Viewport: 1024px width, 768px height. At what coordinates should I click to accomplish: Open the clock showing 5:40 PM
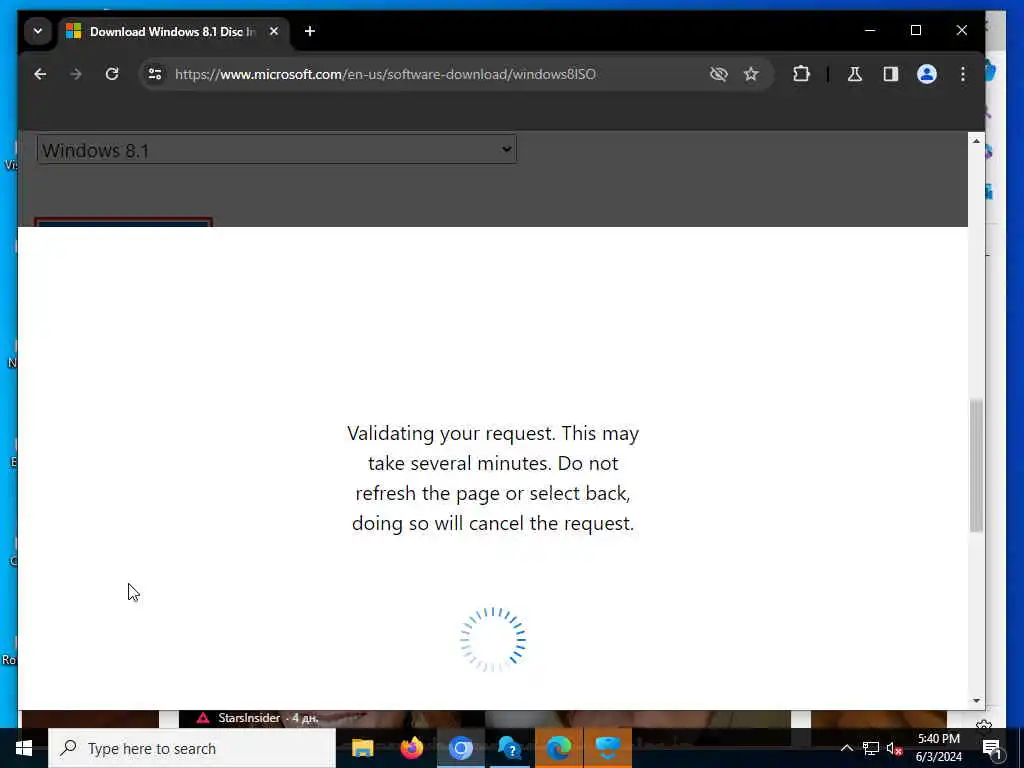point(938,748)
